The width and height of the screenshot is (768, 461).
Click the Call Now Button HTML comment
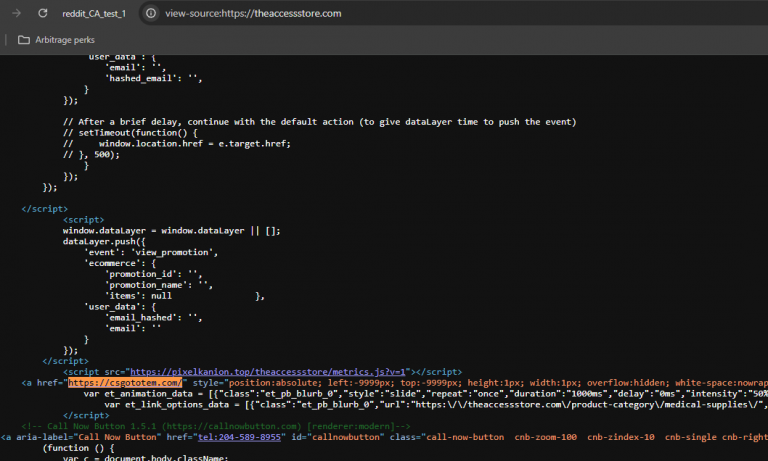(x=216, y=426)
